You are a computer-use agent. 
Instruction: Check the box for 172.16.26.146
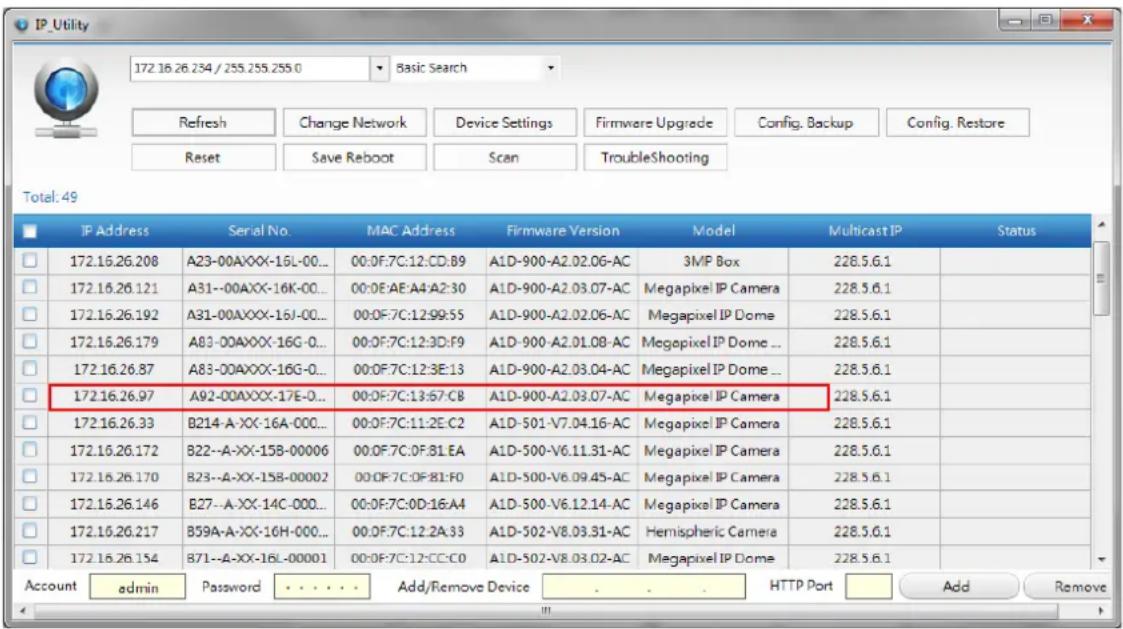point(30,504)
